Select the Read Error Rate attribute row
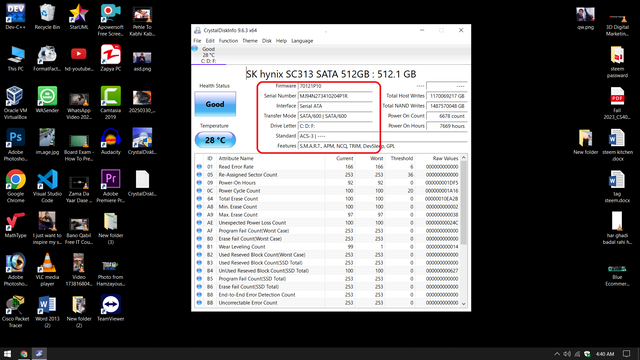Image resolution: width=640 pixels, height=360 pixels. coord(328,167)
